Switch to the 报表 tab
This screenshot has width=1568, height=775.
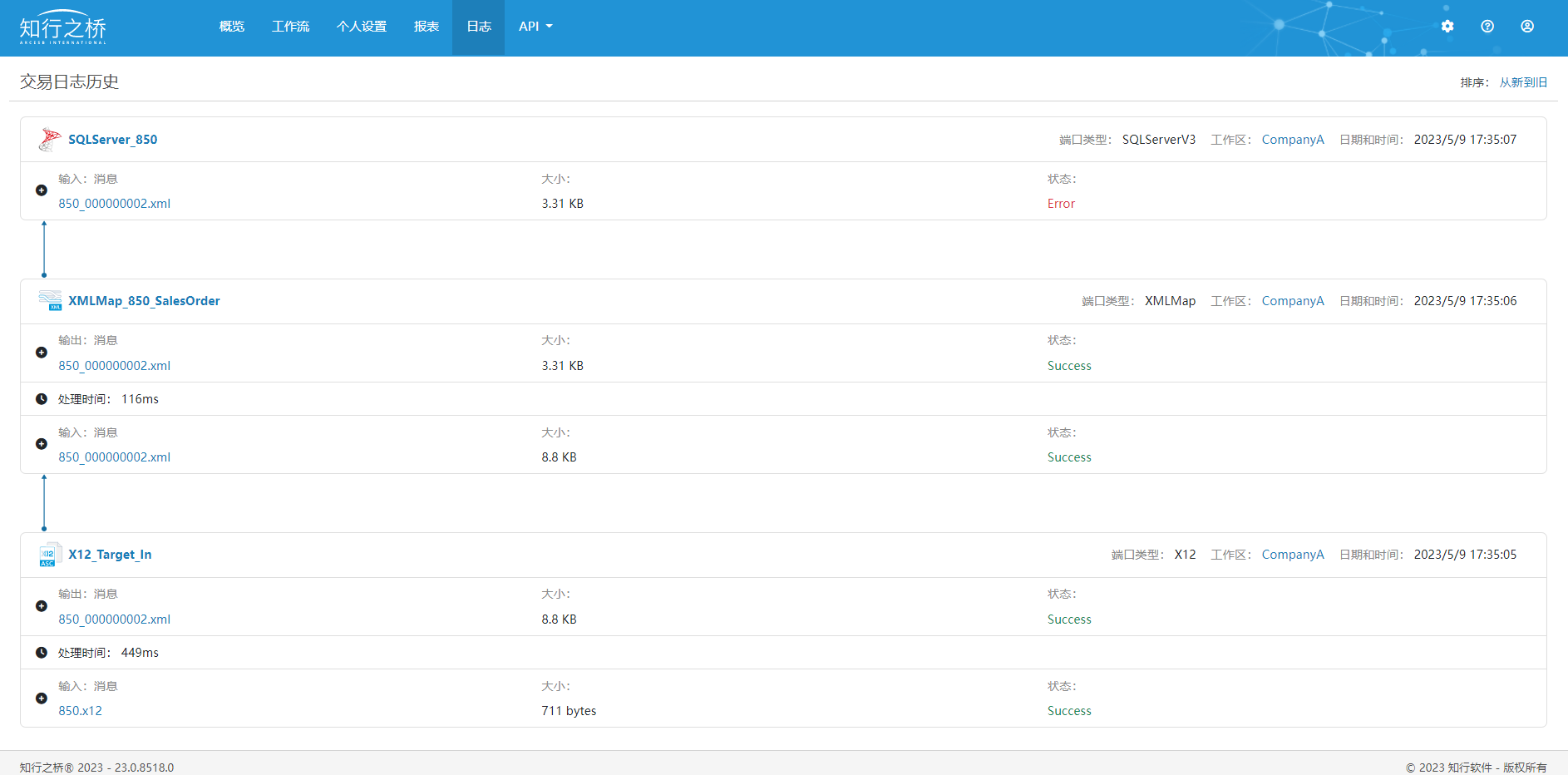426,27
